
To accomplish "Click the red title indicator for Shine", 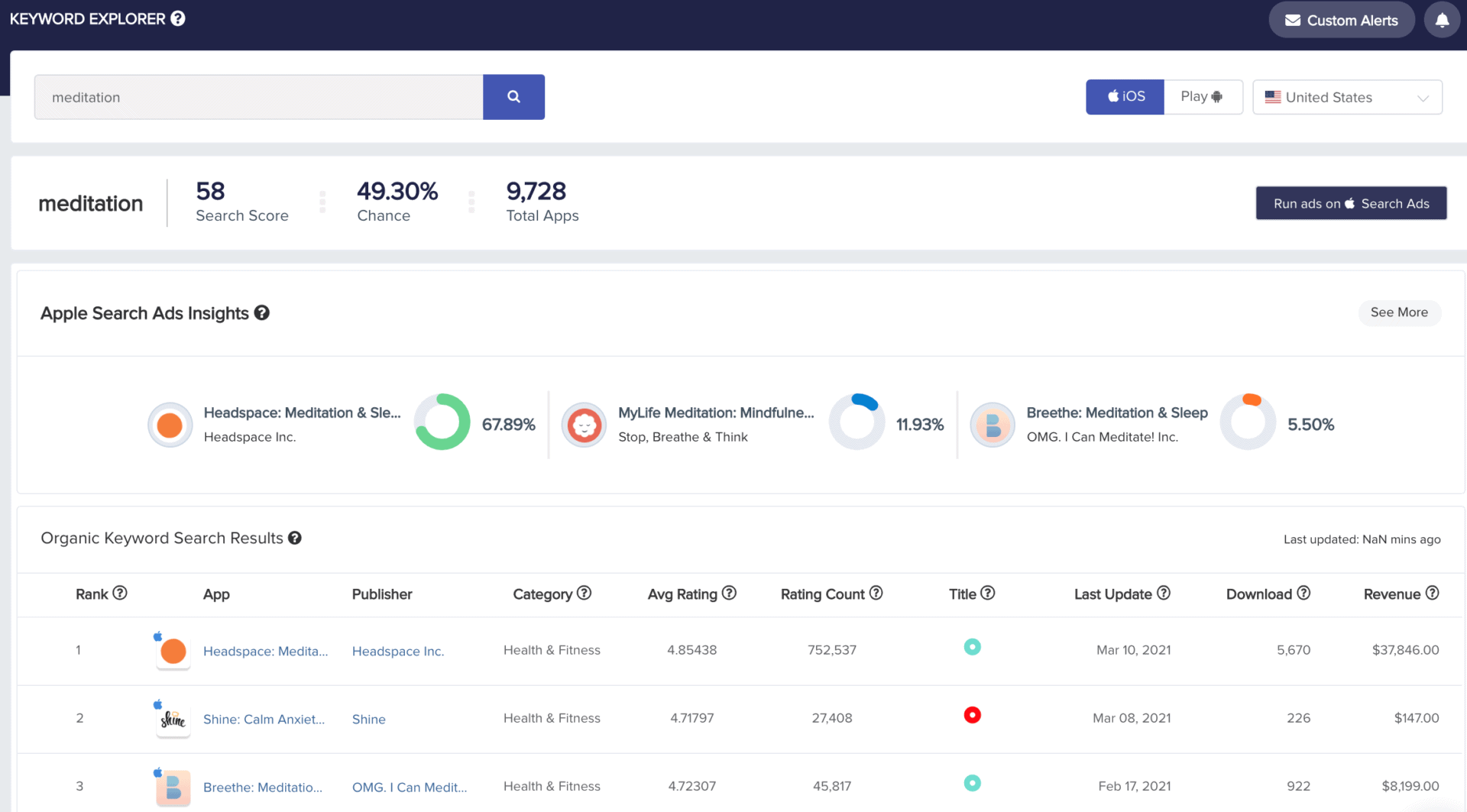I will 972,715.
